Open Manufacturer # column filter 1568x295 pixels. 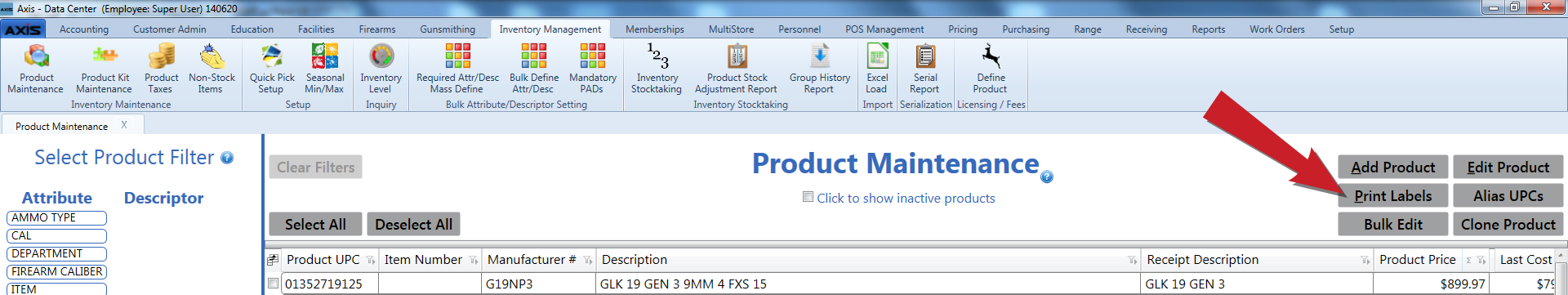[x=587, y=261]
